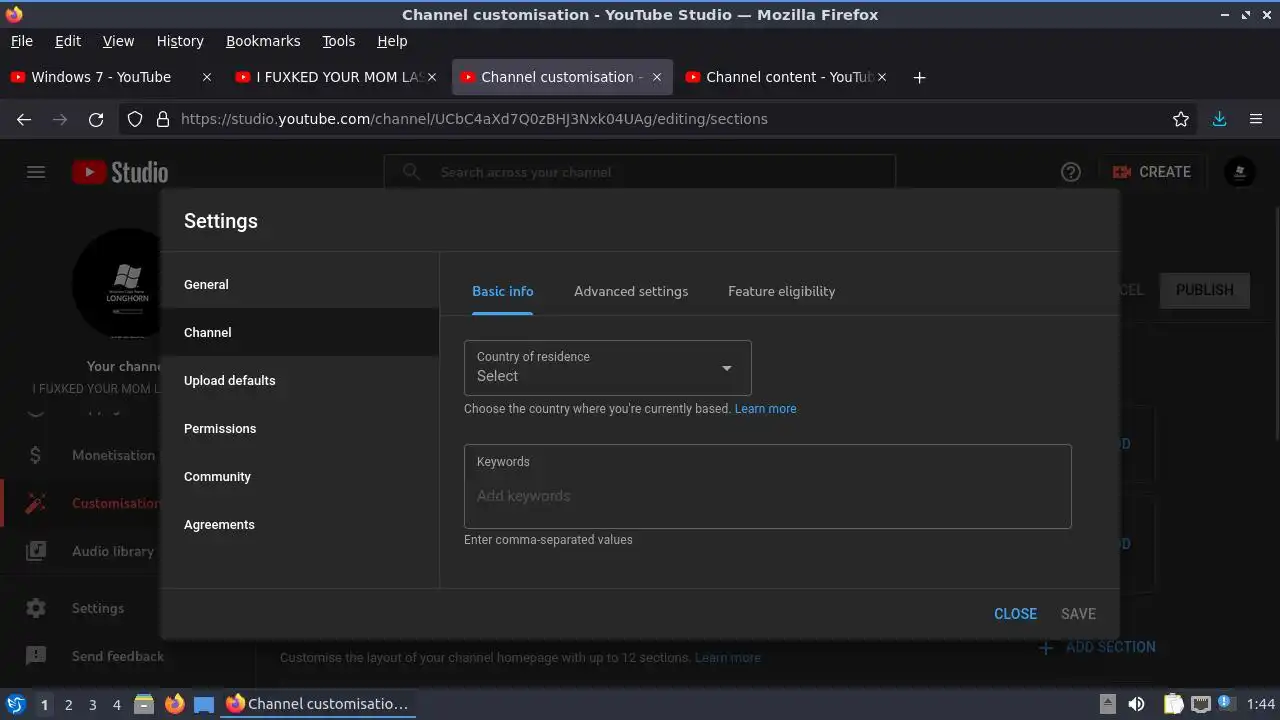This screenshot has height=720, width=1280.
Task: Click the Customisation wand icon in the sidebar
Action: [x=36, y=503]
